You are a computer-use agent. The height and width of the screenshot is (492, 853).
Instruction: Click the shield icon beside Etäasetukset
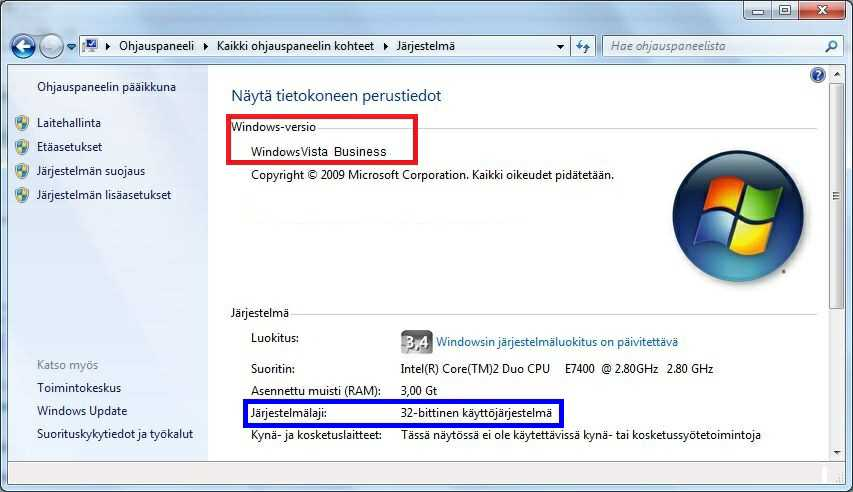tap(22, 147)
